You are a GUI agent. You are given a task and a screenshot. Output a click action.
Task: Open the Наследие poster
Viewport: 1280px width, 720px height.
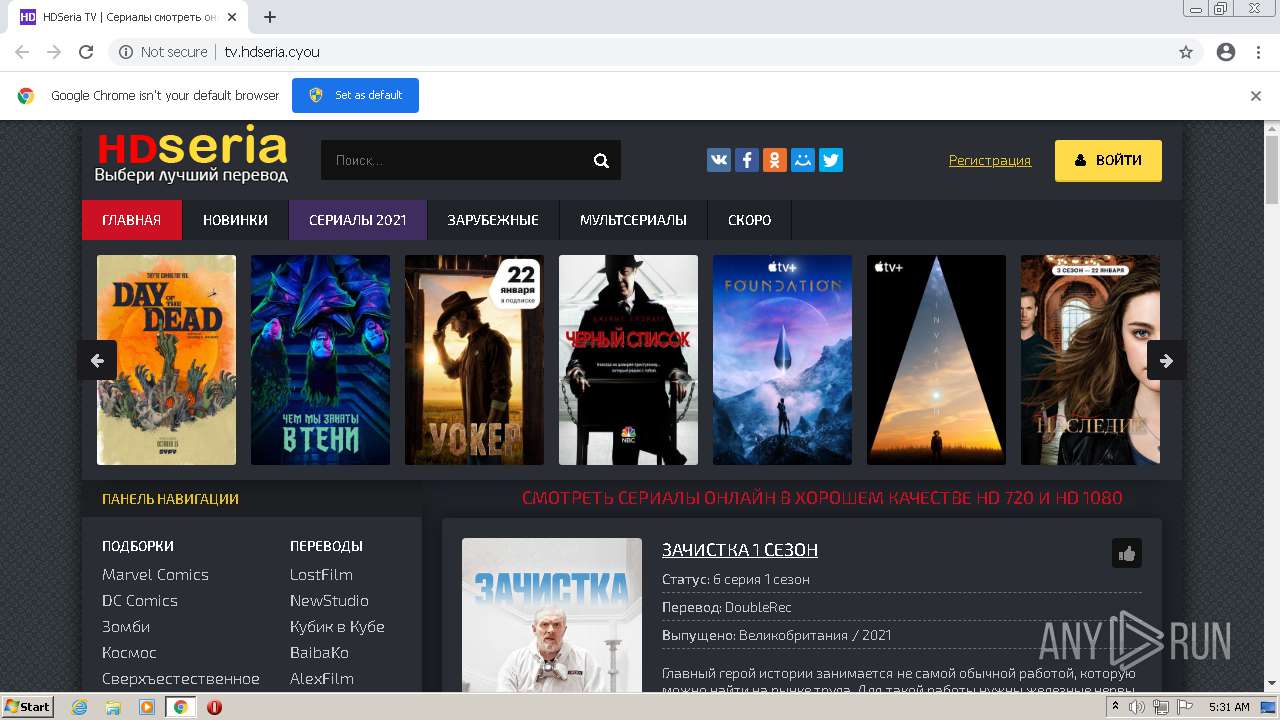click(x=1090, y=360)
